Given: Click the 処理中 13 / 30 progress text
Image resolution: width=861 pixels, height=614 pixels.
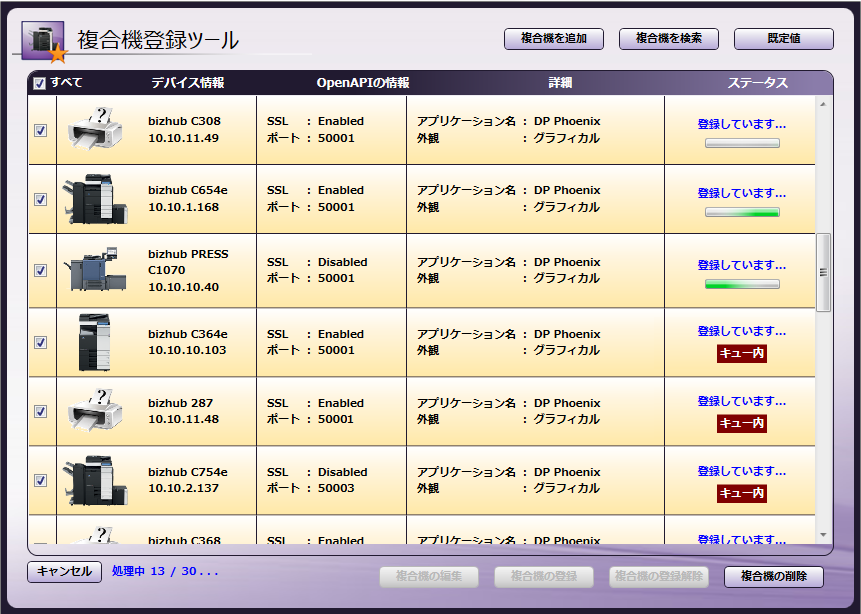Looking at the screenshot, I should [165, 572].
